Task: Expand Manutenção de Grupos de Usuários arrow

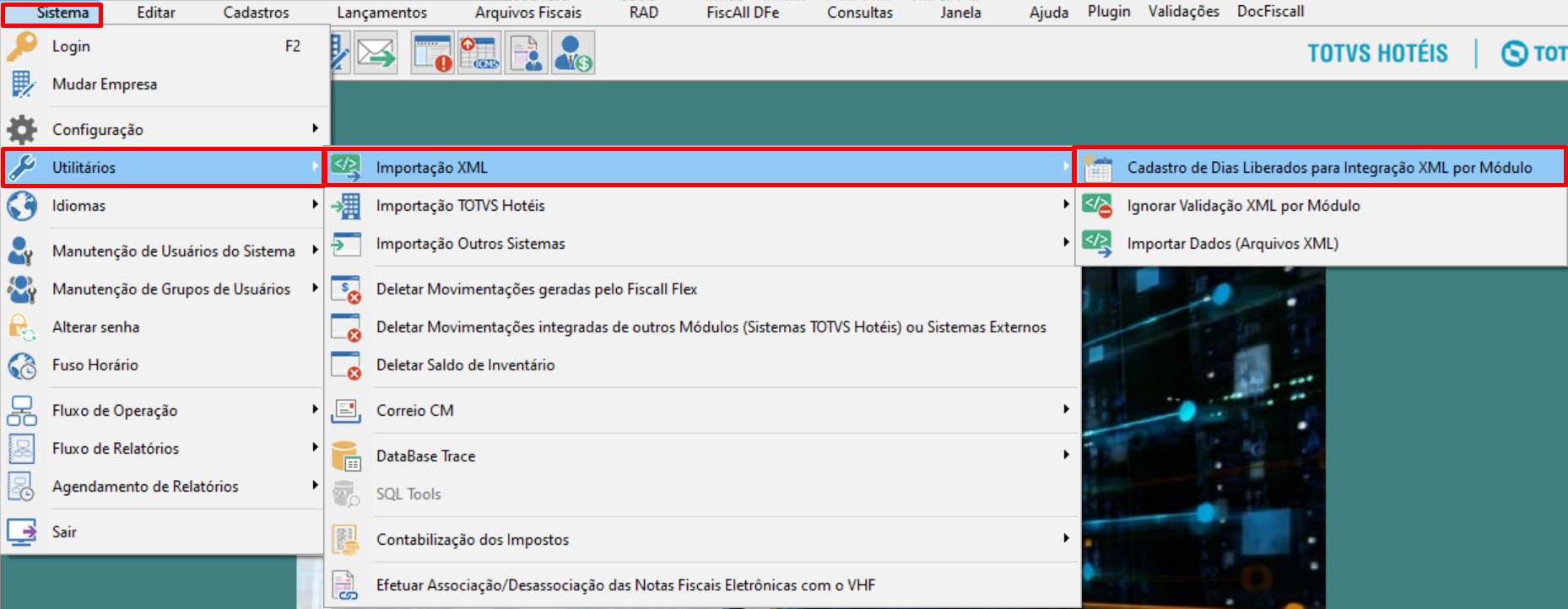Action: (315, 288)
